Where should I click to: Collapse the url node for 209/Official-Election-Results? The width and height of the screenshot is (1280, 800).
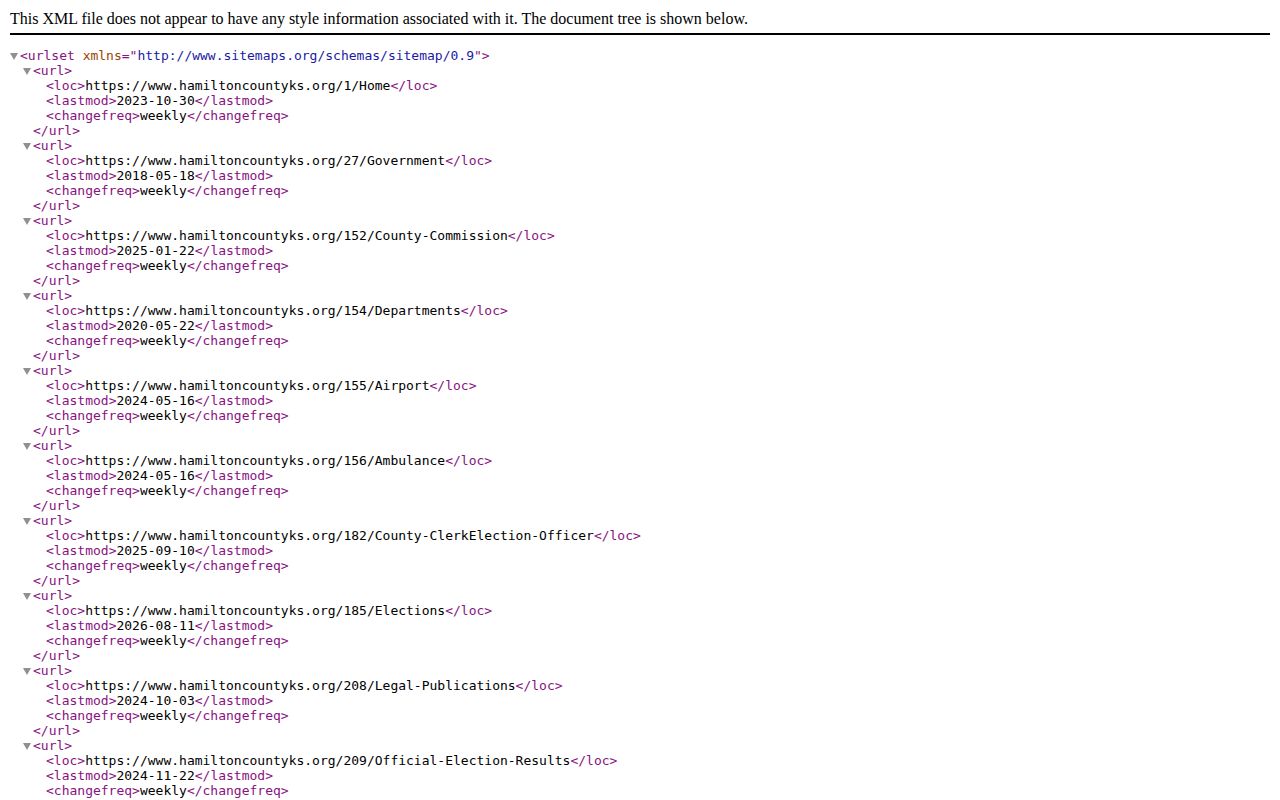point(28,746)
